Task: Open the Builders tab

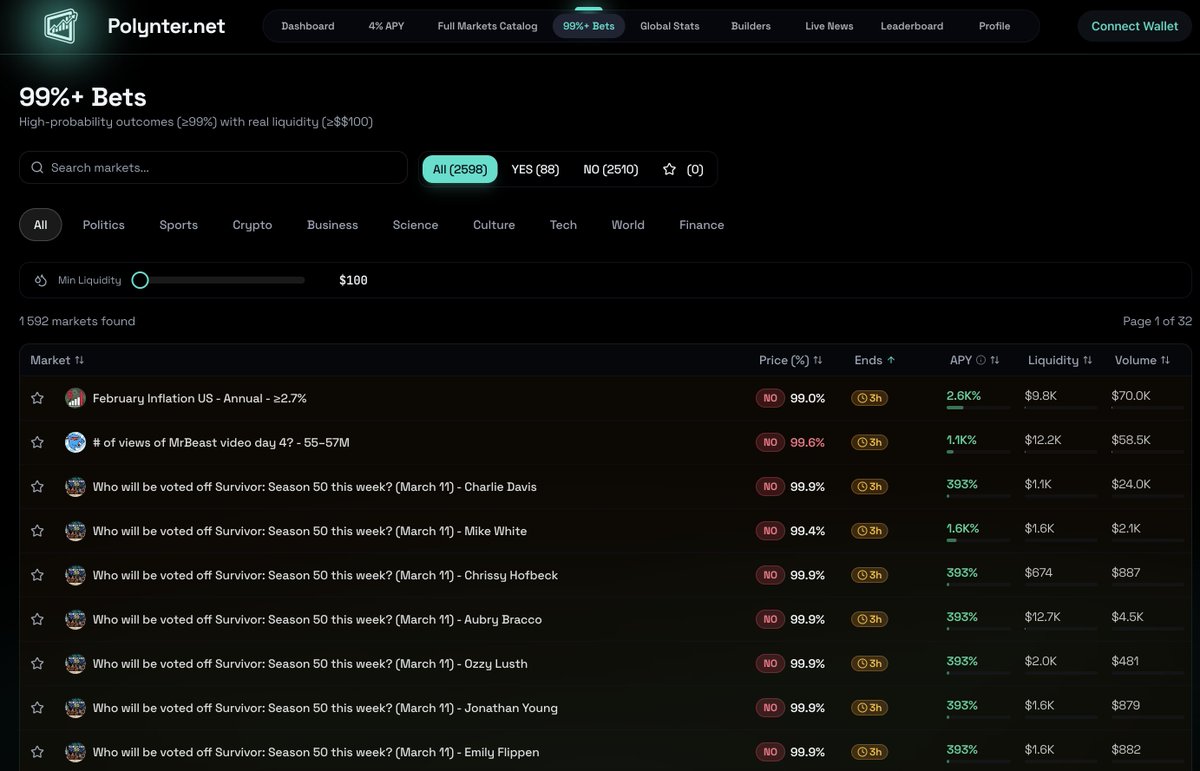Action: [x=751, y=26]
